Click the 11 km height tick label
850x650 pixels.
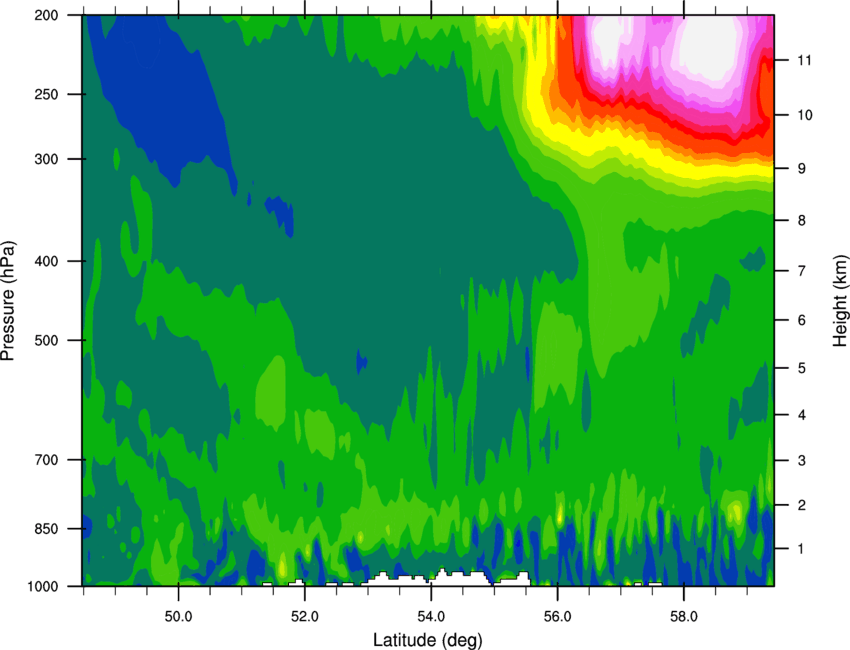pos(804,60)
